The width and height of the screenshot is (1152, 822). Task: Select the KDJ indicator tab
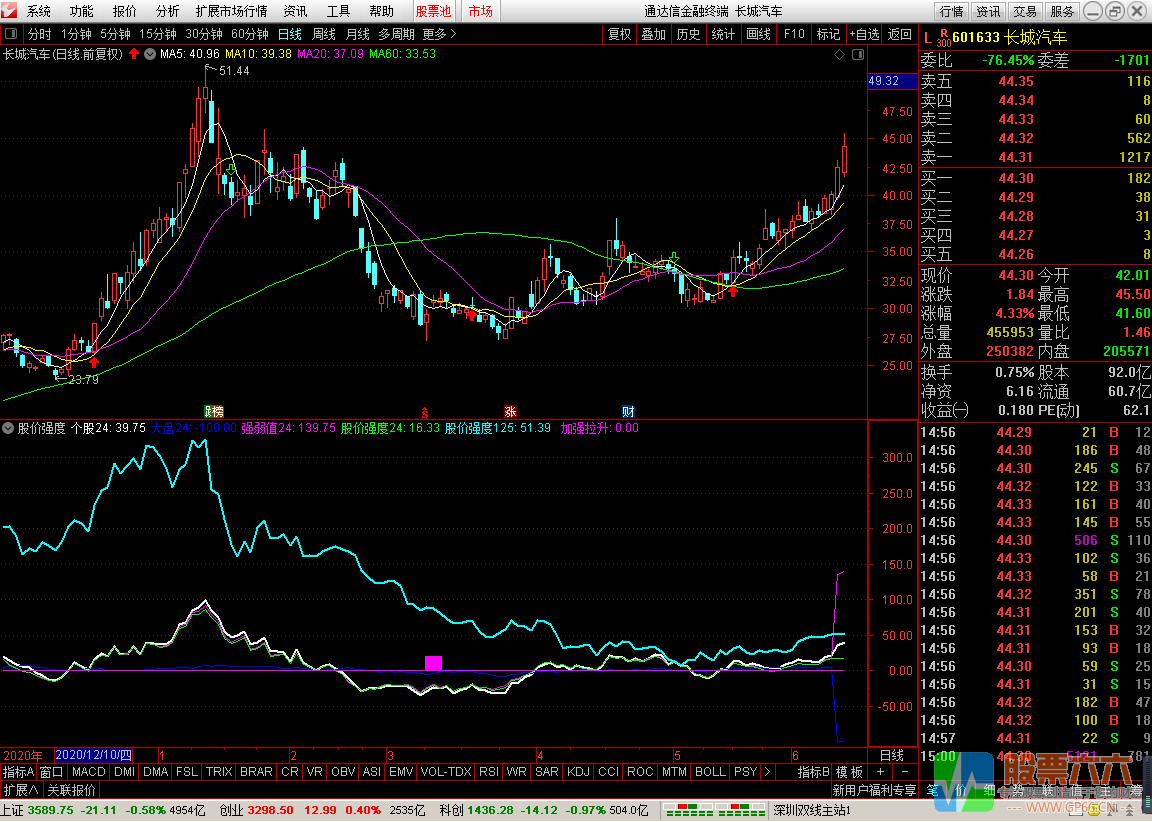[x=578, y=771]
